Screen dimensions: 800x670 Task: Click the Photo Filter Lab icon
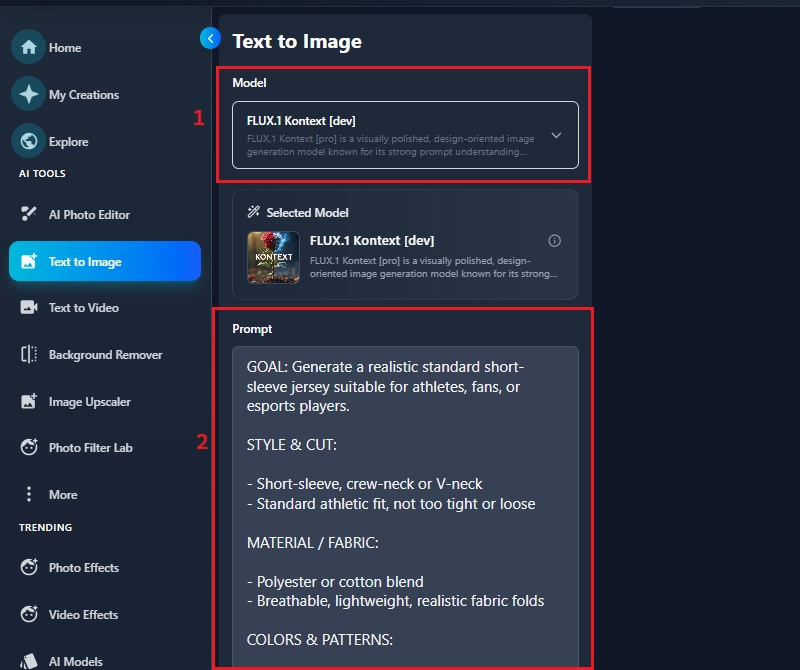pos(29,447)
